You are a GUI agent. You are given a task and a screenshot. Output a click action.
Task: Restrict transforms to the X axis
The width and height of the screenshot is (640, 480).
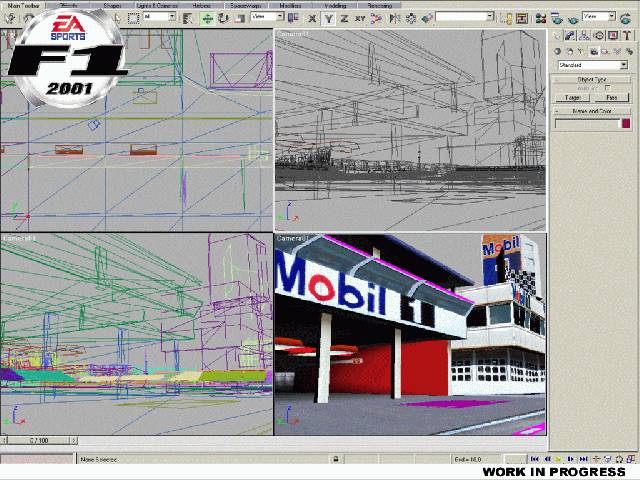312,17
